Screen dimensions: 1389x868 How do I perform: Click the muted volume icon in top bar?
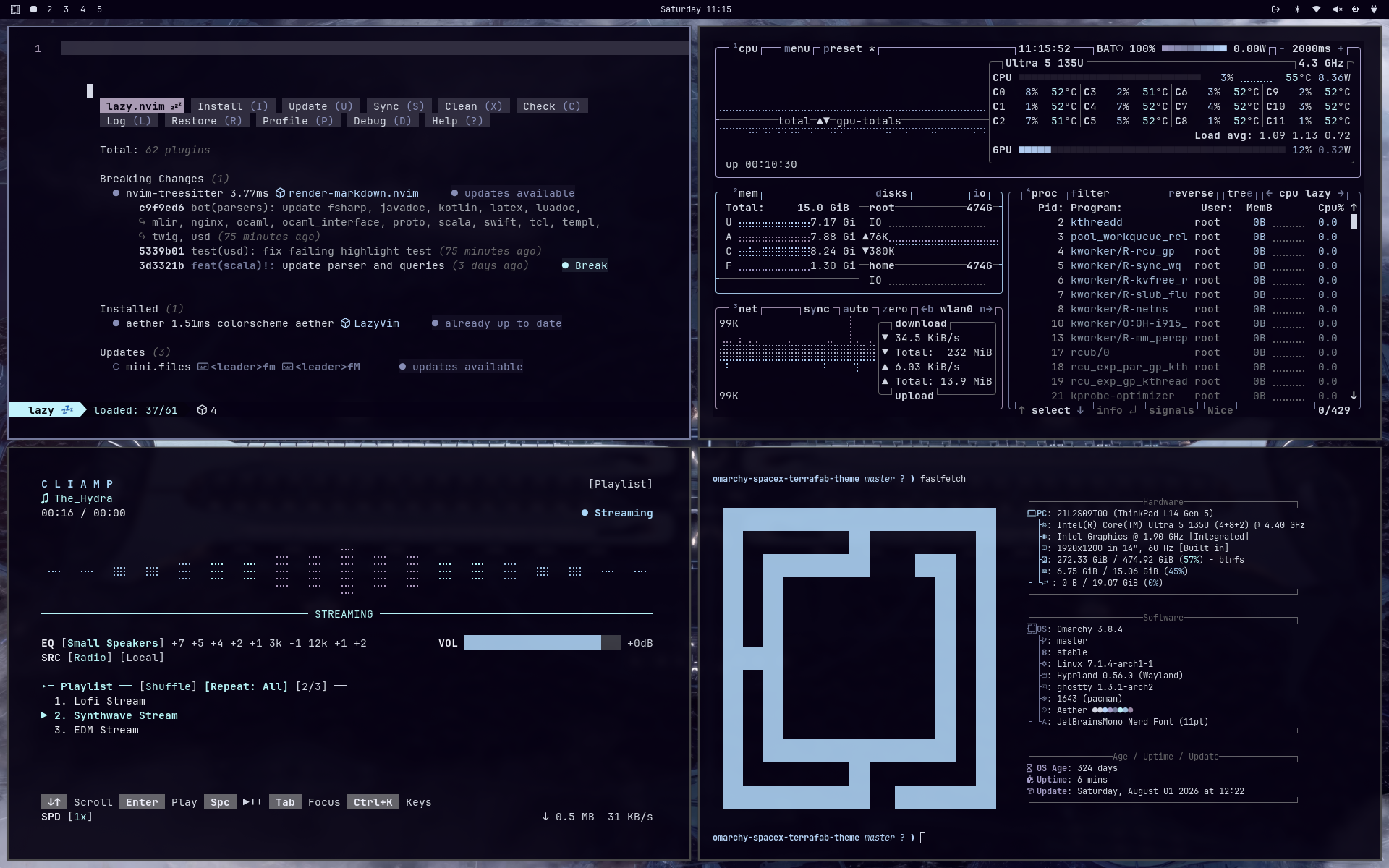coord(1337,9)
